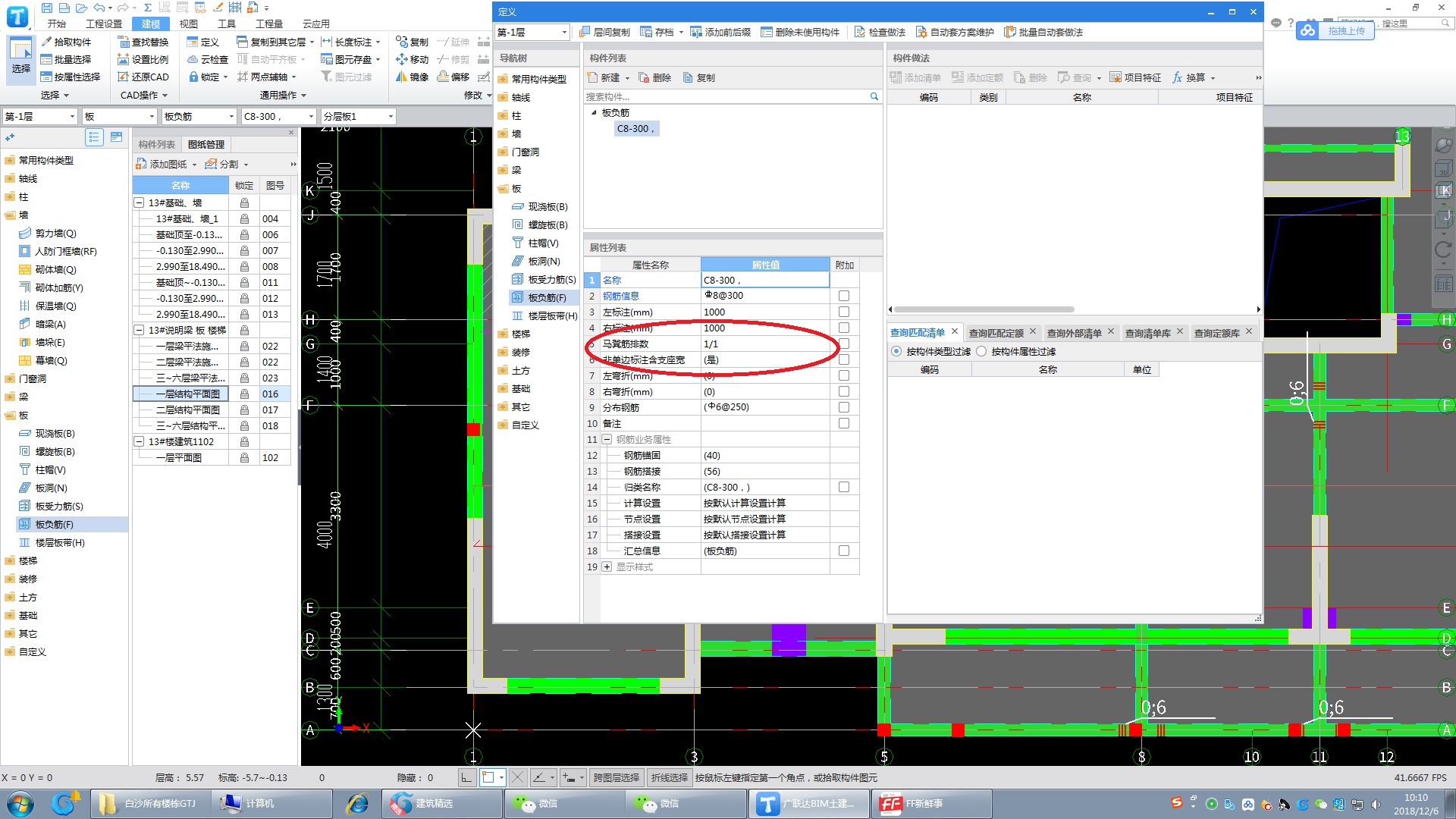Click 设置比例 scale setting tool
Image resolution: width=1456 pixels, height=819 pixels.
pos(143,59)
